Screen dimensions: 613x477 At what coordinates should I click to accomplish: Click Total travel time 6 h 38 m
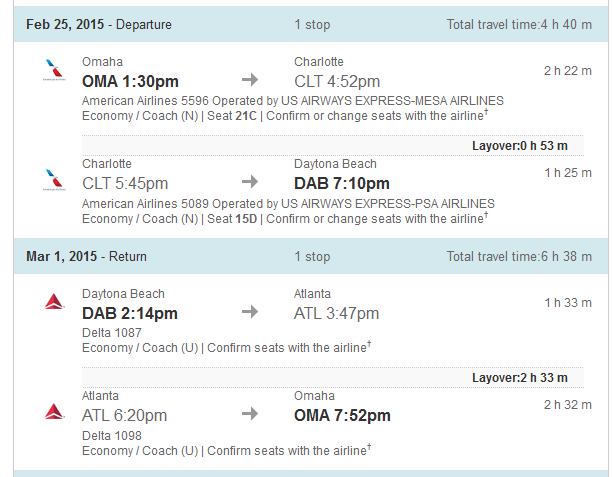coord(519,256)
